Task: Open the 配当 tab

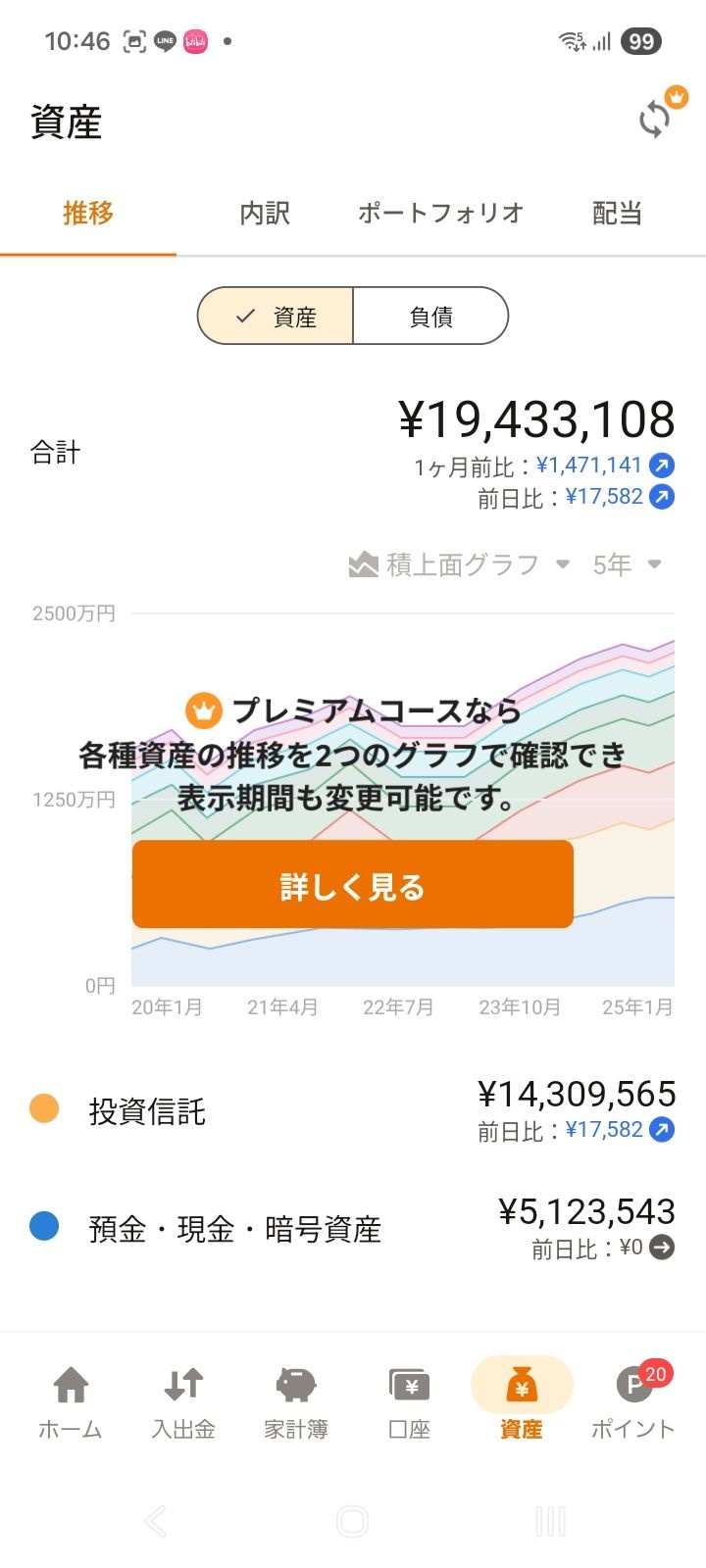Action: click(617, 214)
